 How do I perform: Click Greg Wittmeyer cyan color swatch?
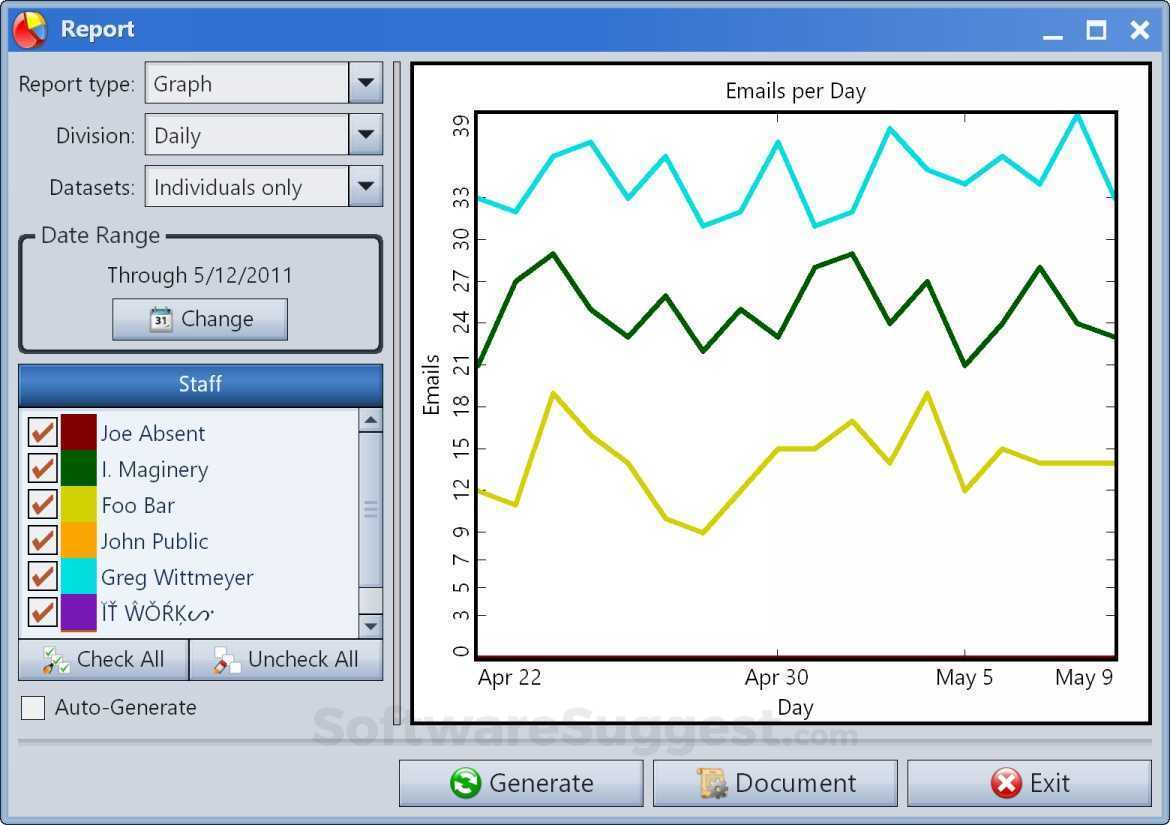(x=78, y=576)
